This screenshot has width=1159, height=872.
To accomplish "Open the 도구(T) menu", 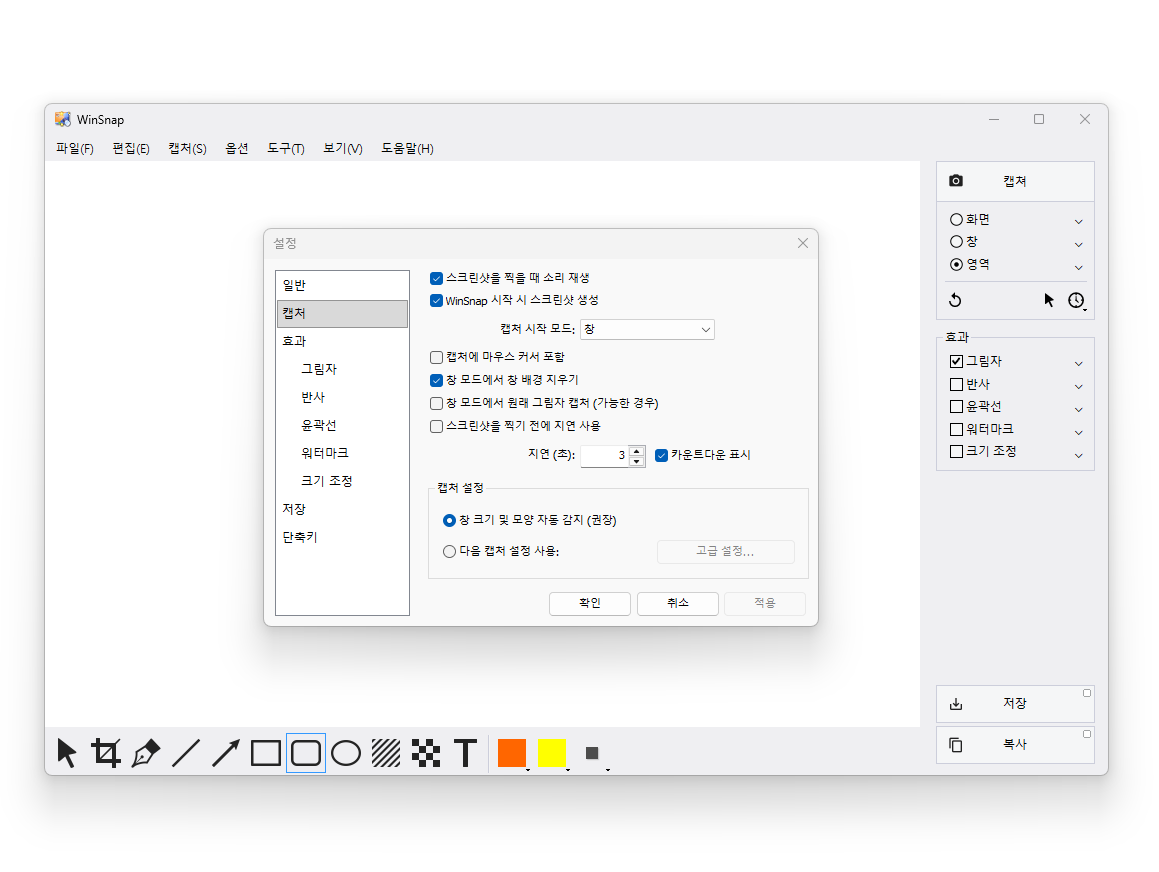I will click(x=286, y=149).
